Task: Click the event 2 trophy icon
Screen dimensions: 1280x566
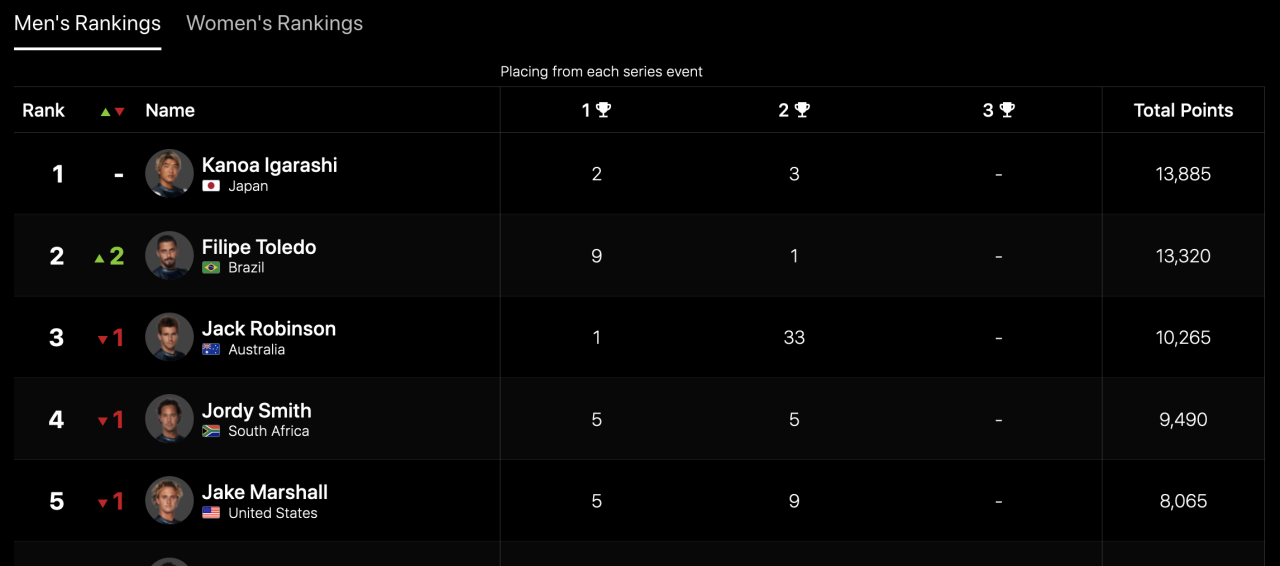Action: click(802, 110)
